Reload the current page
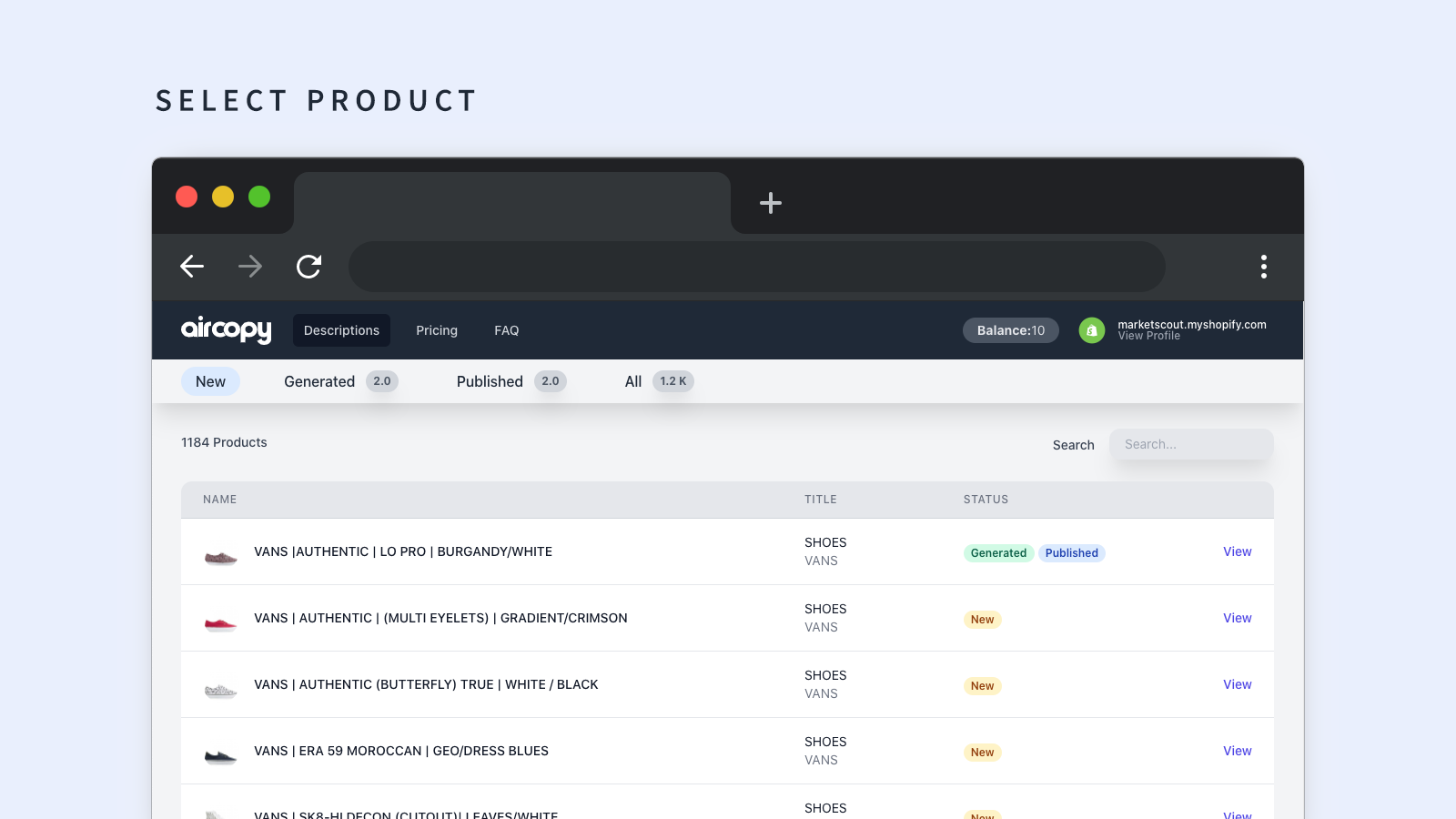The height and width of the screenshot is (819, 1456). tap(309, 267)
